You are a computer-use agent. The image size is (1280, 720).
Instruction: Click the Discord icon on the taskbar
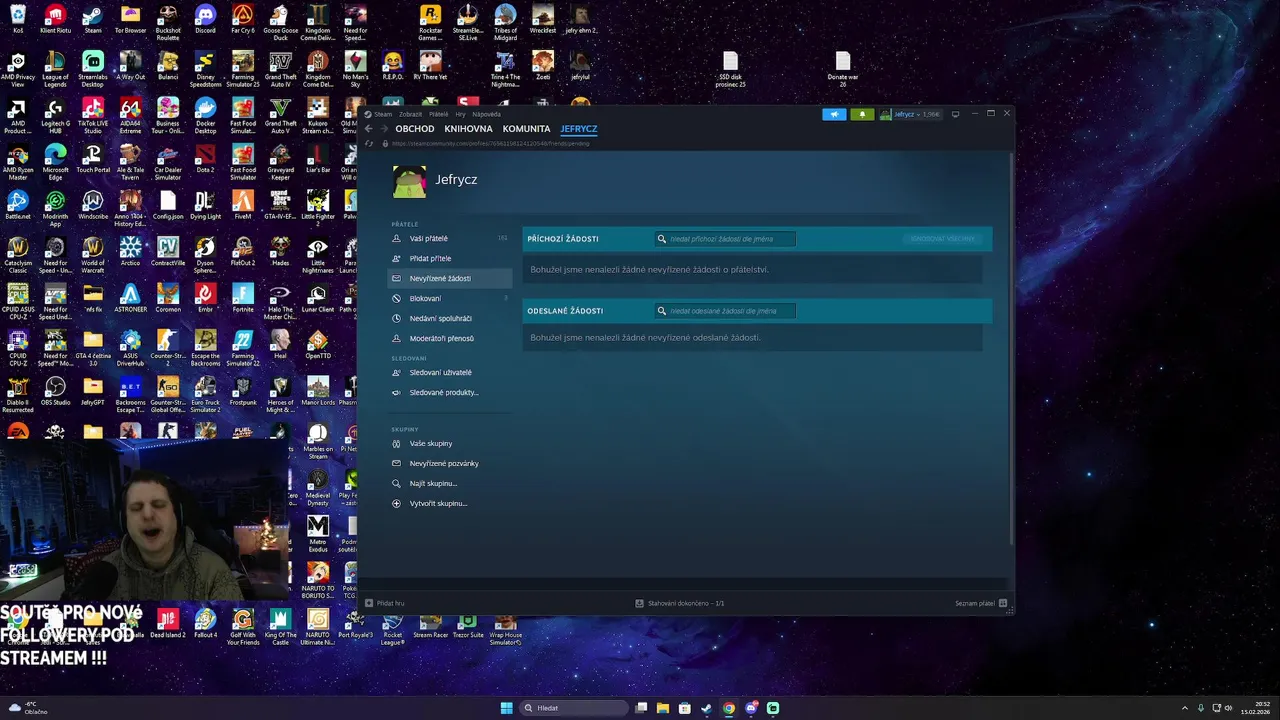click(751, 708)
